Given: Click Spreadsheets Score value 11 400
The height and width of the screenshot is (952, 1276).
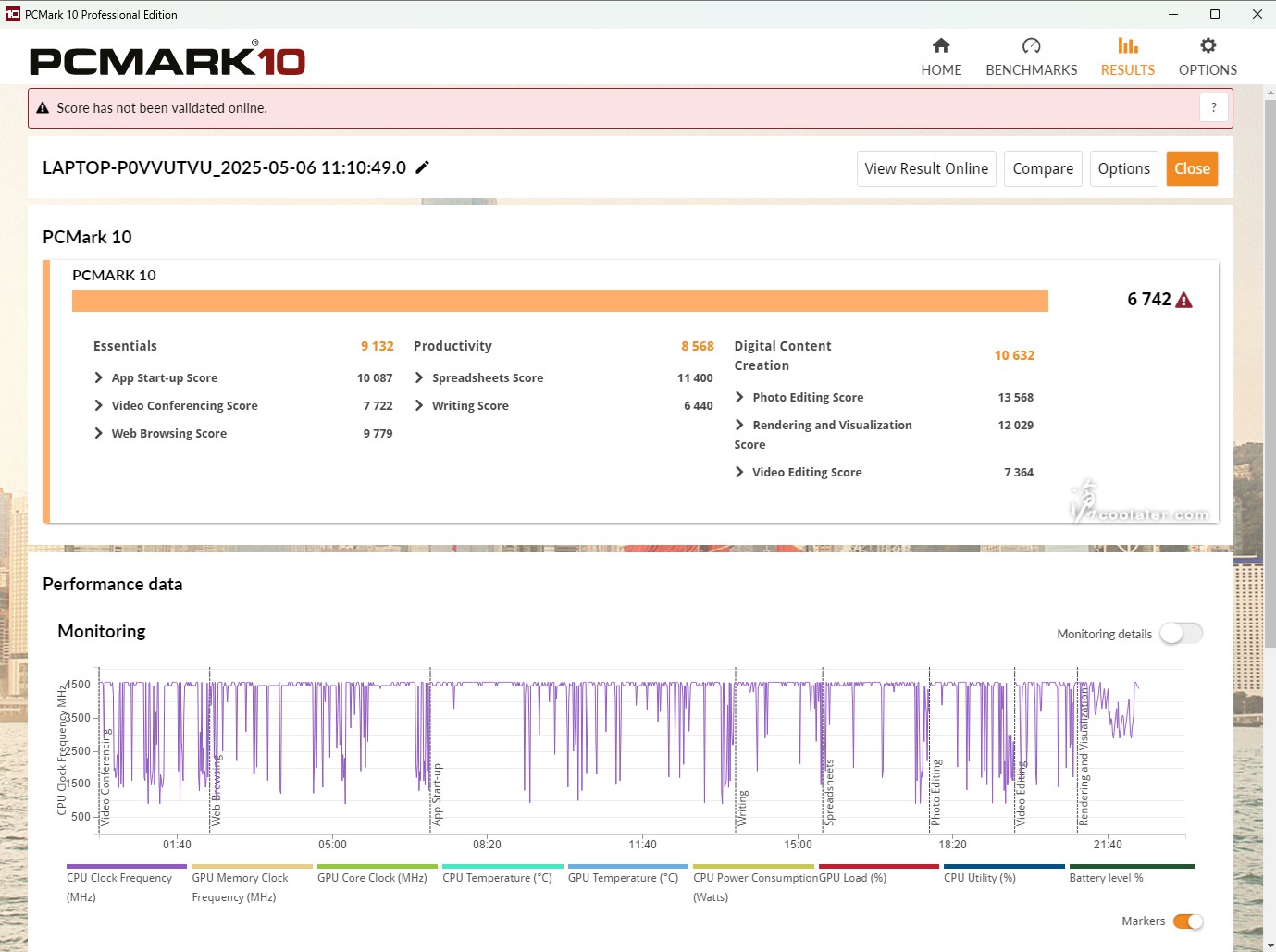Looking at the screenshot, I should click(x=695, y=377).
